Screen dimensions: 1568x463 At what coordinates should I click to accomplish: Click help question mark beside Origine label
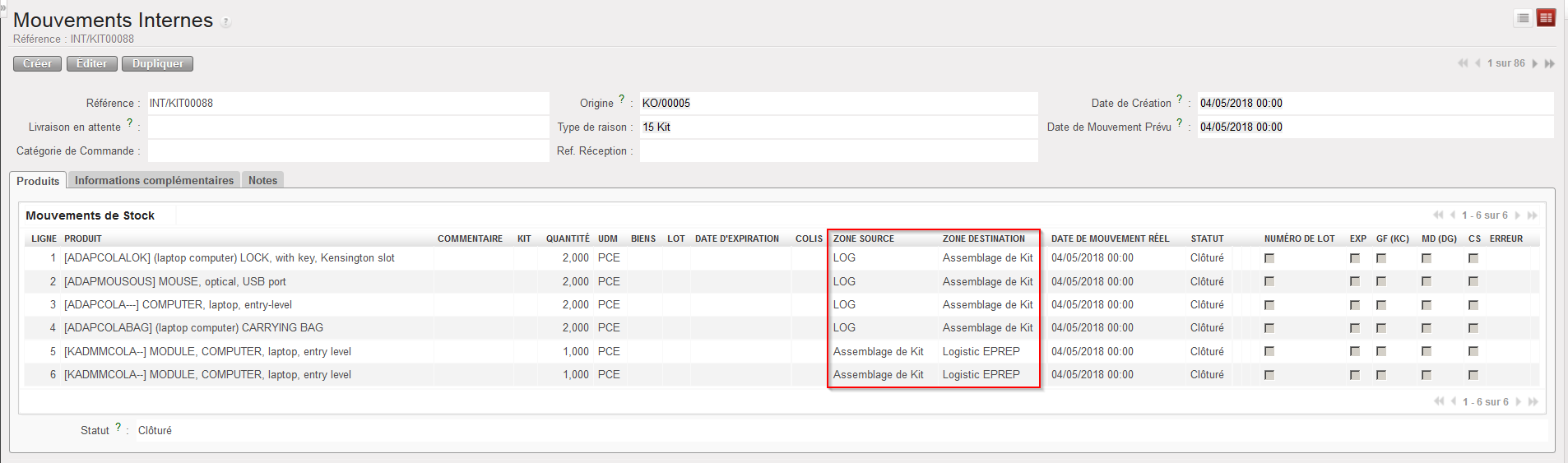click(x=622, y=99)
